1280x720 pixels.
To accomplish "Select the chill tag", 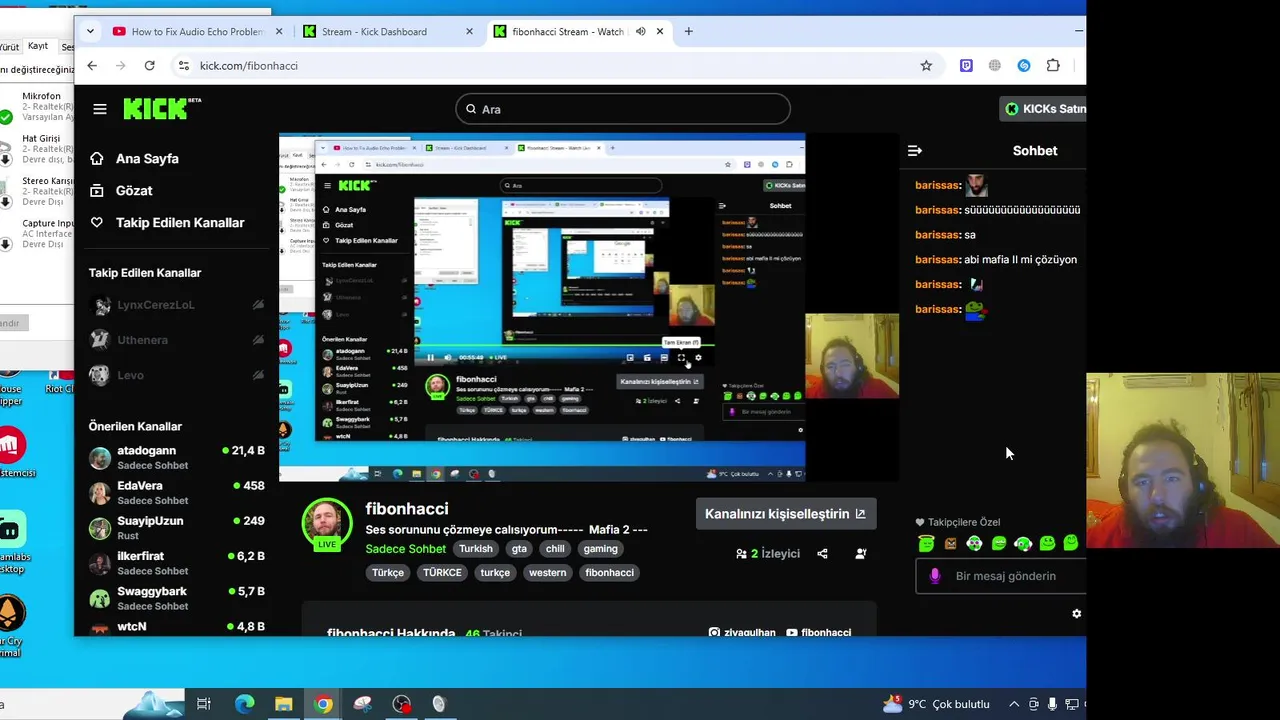I will tap(555, 549).
